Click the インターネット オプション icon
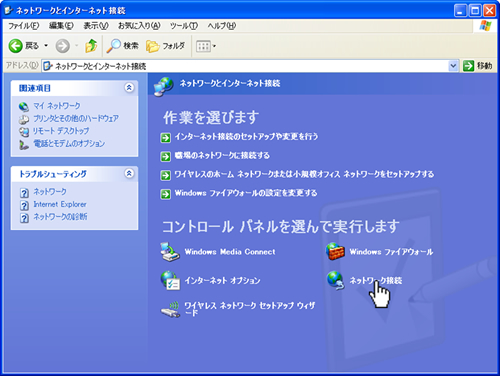The width and height of the screenshot is (500, 376). (x=170, y=280)
